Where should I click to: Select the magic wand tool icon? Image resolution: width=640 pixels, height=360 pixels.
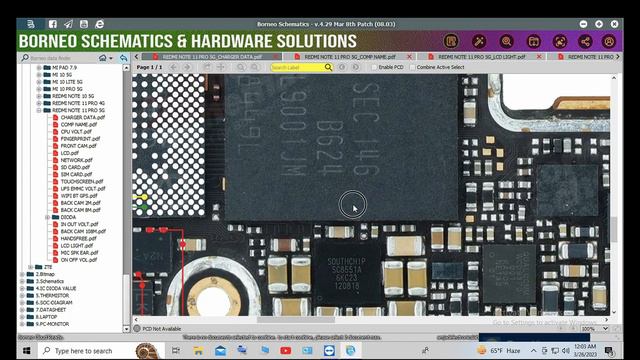[479, 41]
